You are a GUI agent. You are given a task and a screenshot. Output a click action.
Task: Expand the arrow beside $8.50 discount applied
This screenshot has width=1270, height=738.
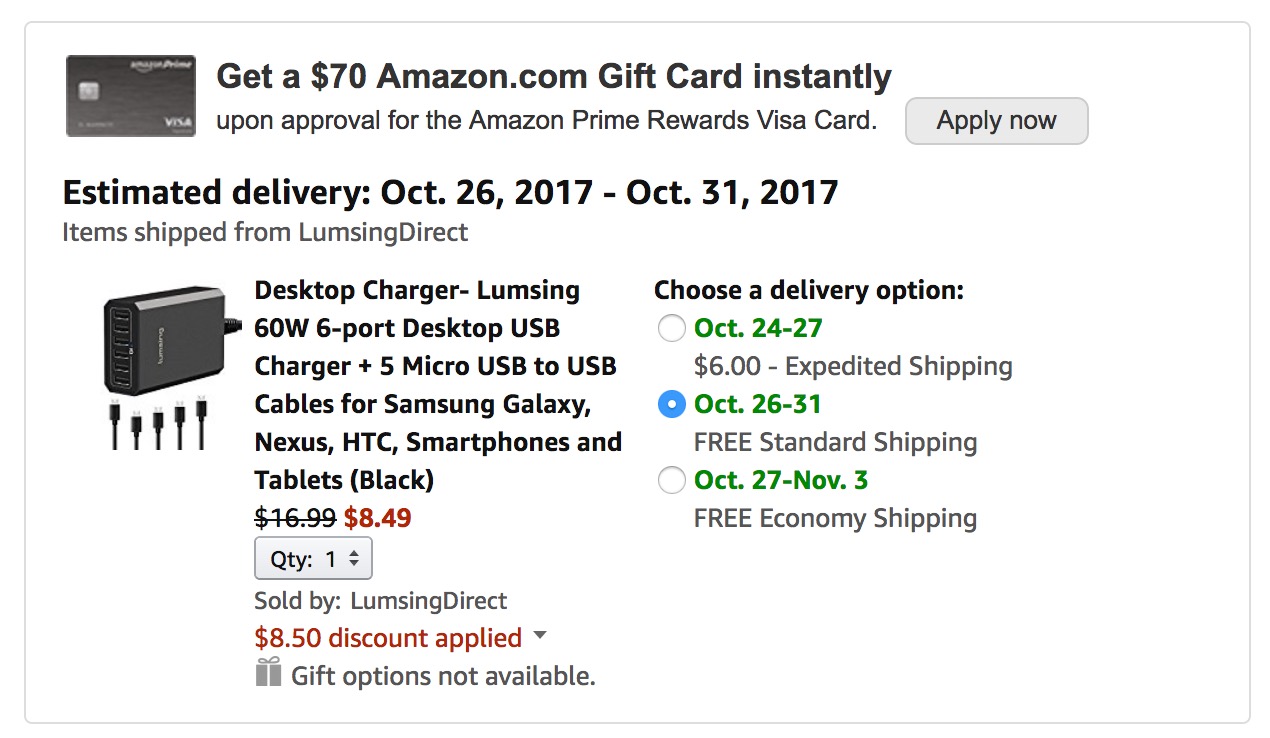coord(540,636)
